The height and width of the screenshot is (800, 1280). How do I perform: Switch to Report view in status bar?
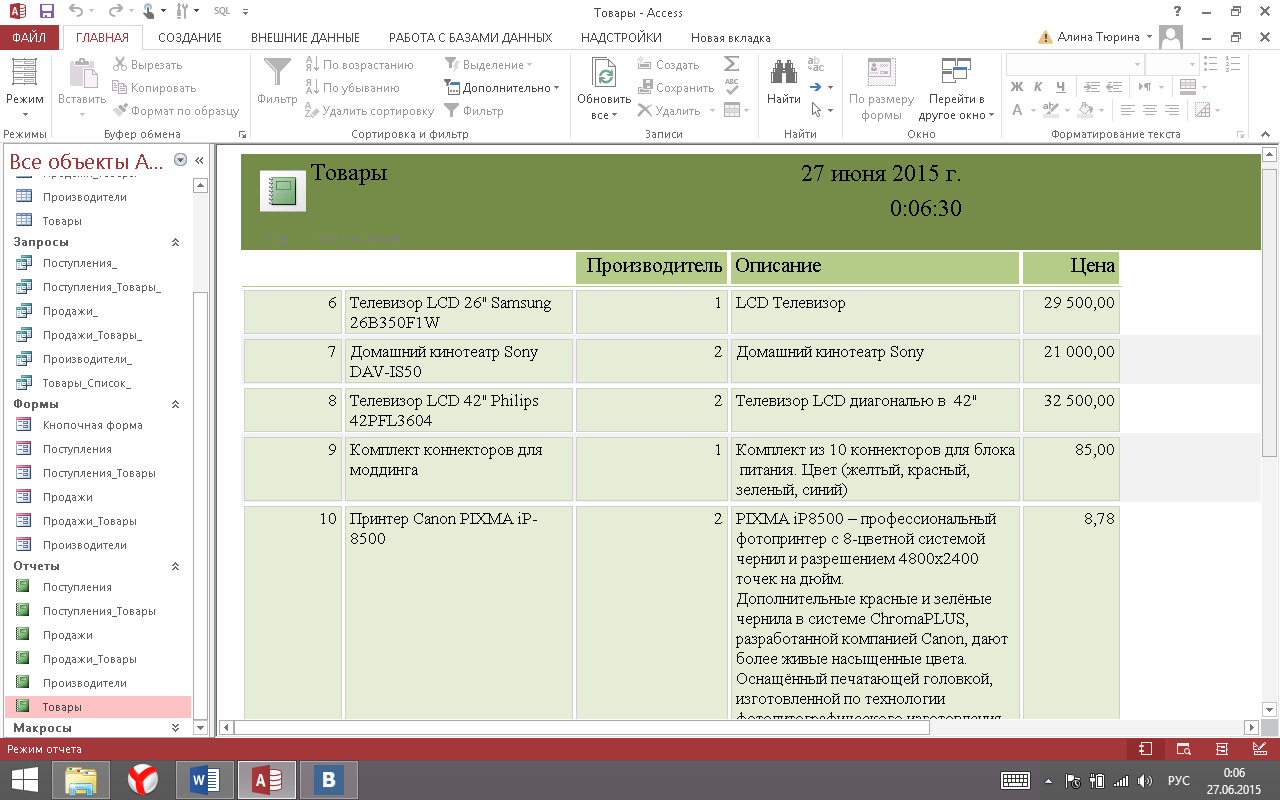[x=1146, y=748]
